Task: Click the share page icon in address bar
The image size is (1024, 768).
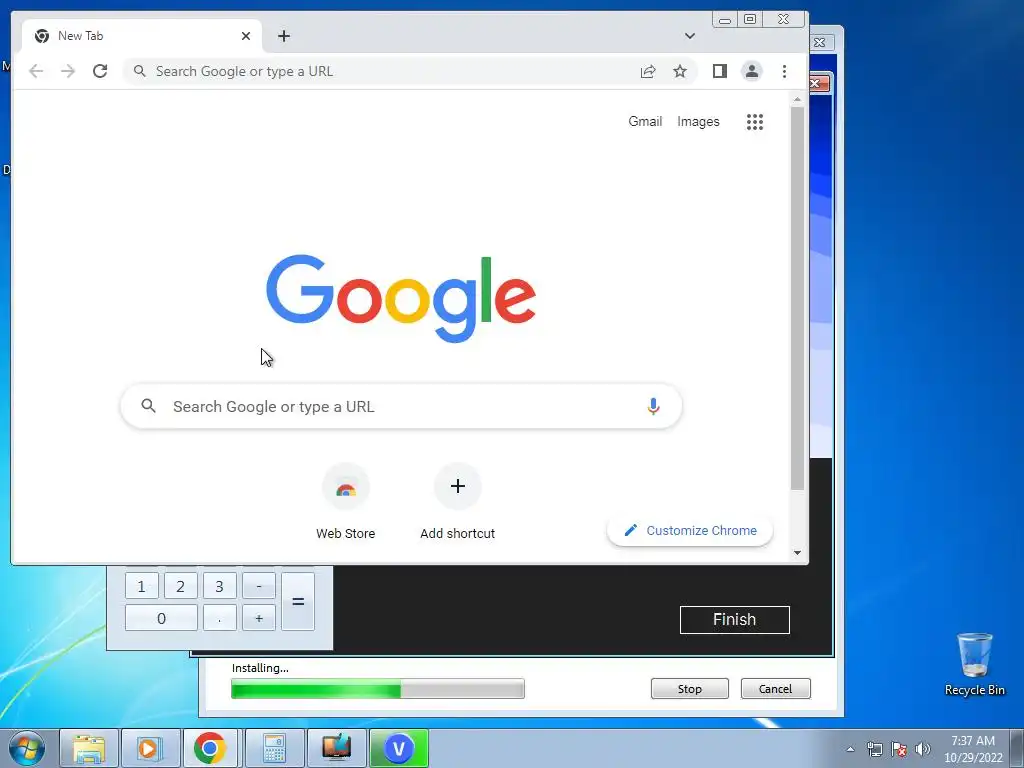Action: [x=648, y=71]
